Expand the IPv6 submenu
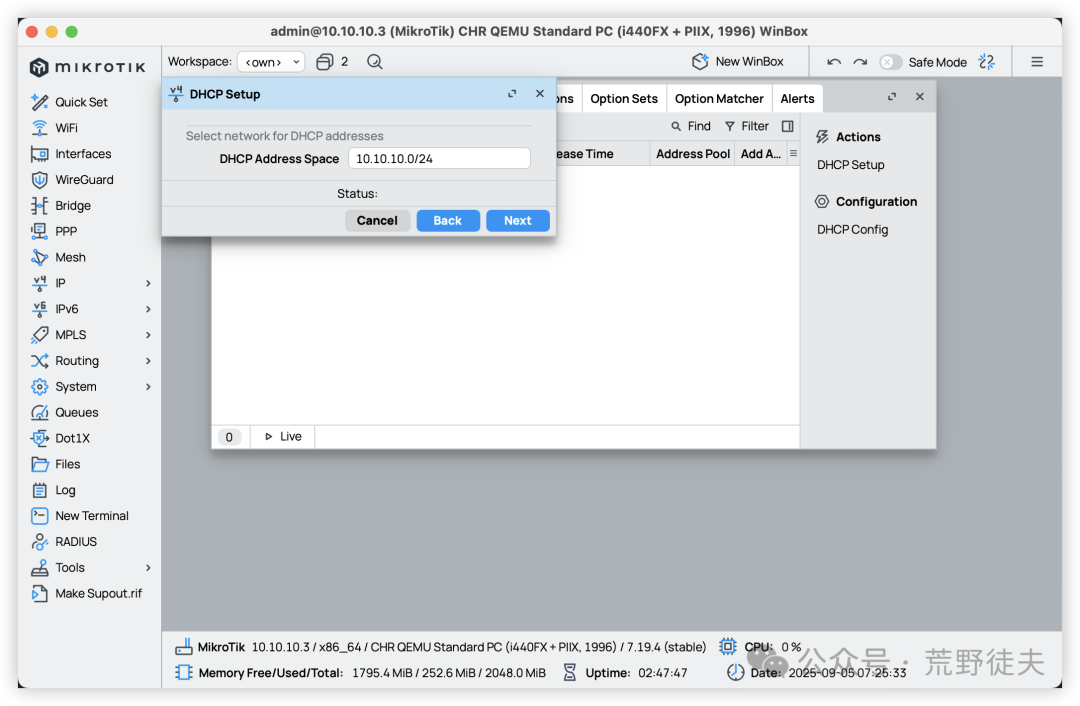 point(148,309)
